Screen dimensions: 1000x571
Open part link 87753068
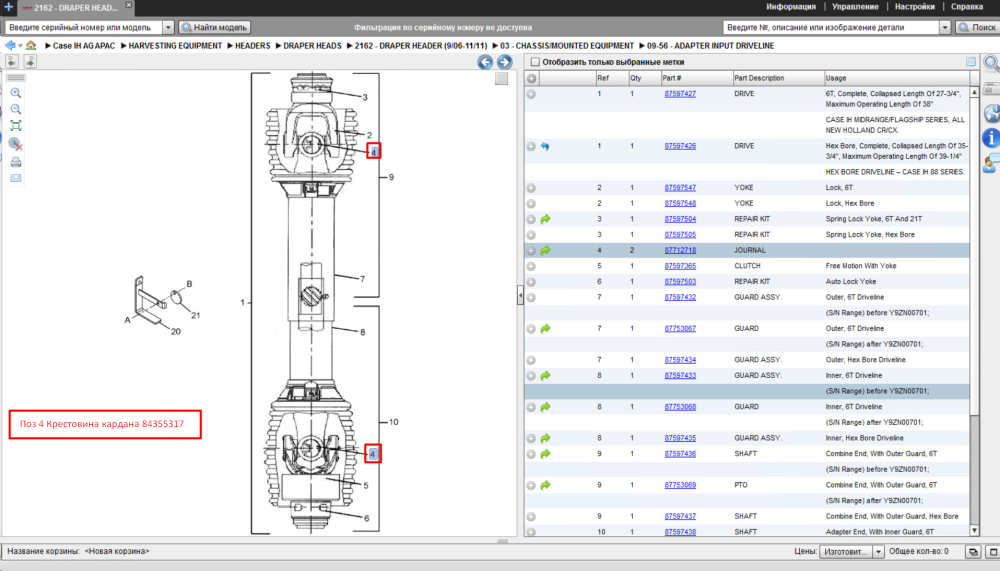pos(680,406)
